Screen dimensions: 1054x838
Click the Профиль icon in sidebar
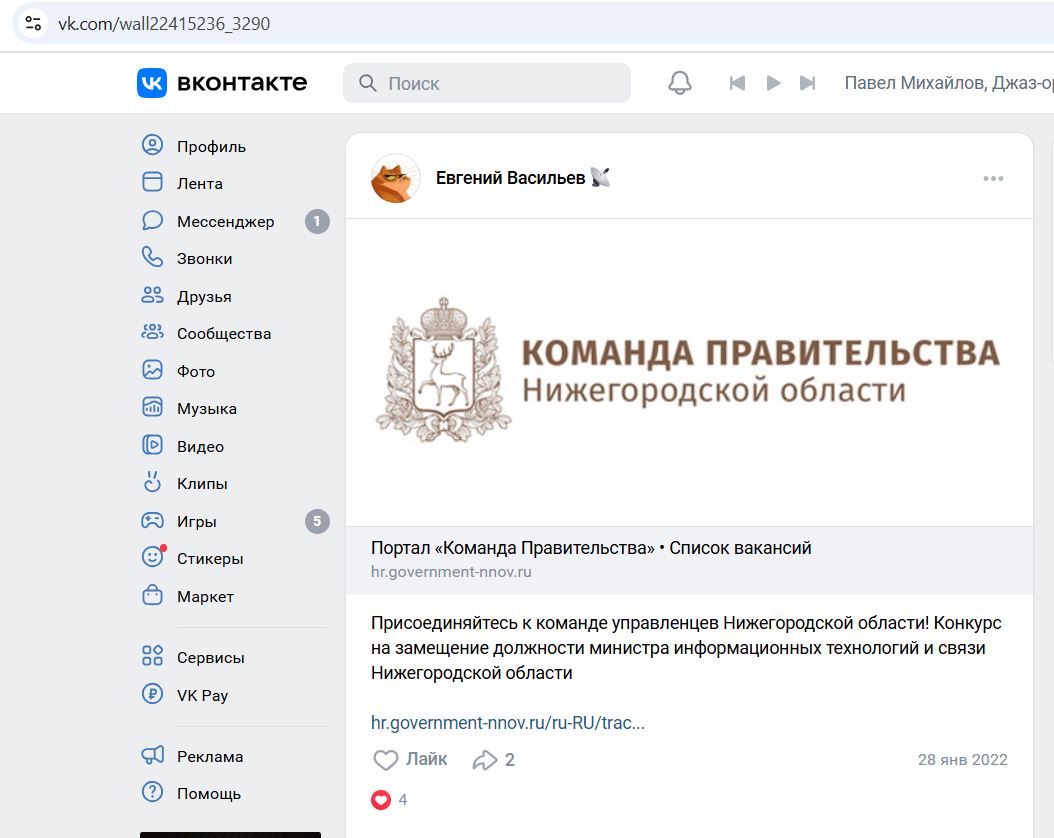153,145
